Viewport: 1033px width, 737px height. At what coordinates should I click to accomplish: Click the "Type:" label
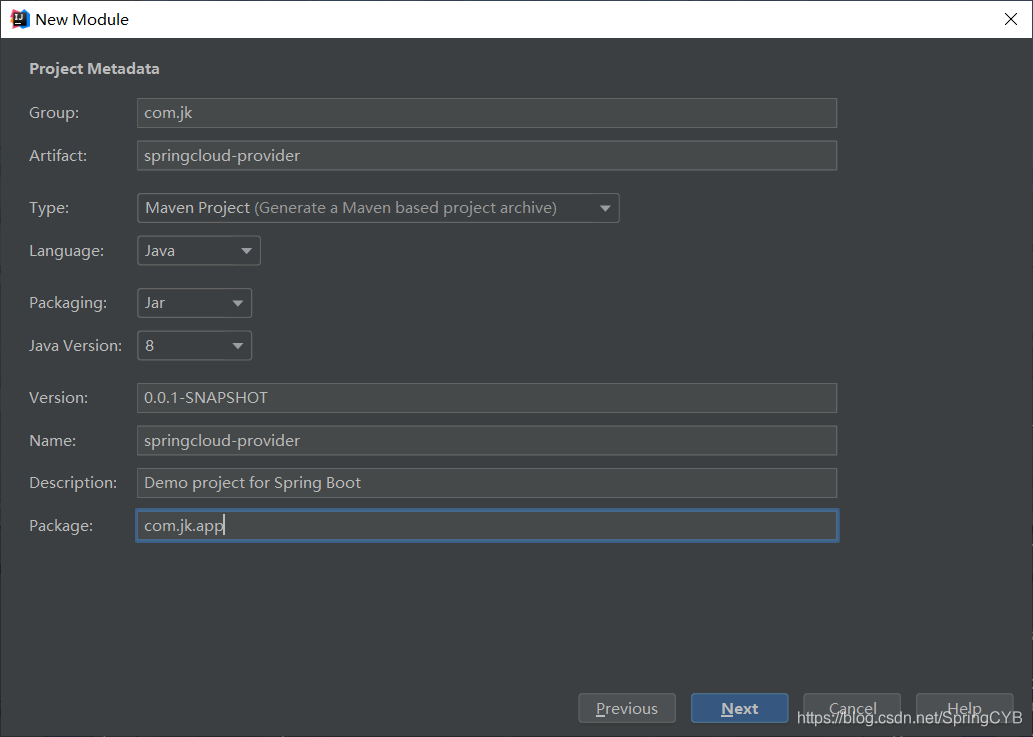[49, 207]
